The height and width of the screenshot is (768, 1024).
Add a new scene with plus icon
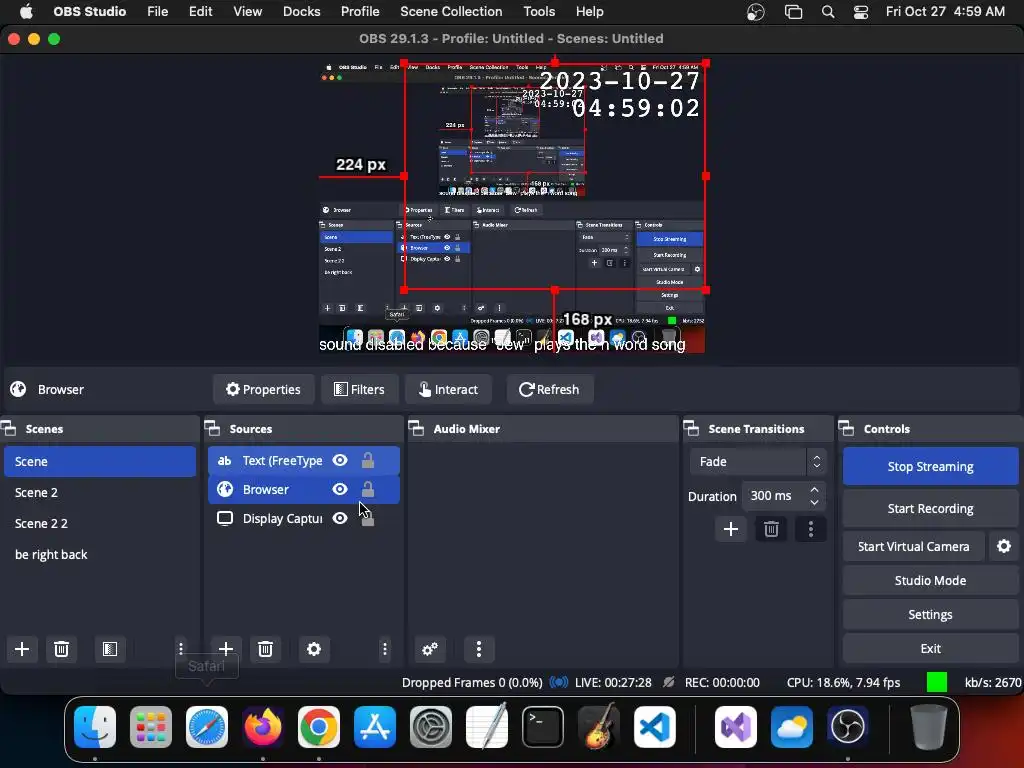click(x=22, y=649)
